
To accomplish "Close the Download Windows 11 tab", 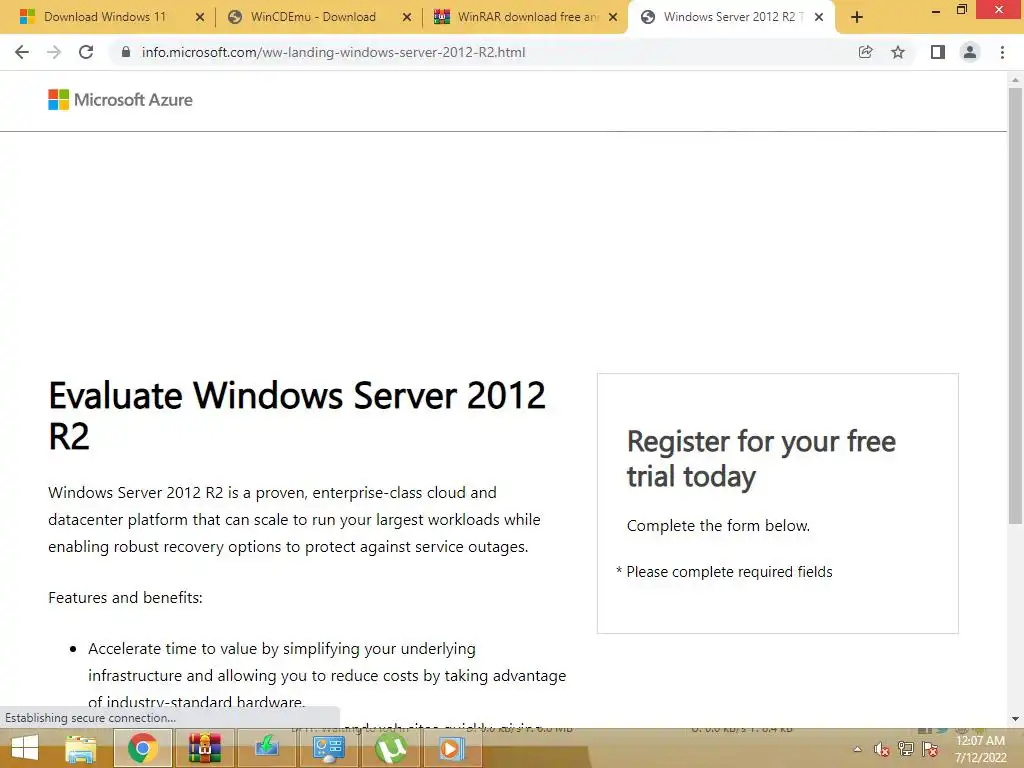I will pyautogui.click(x=200, y=17).
